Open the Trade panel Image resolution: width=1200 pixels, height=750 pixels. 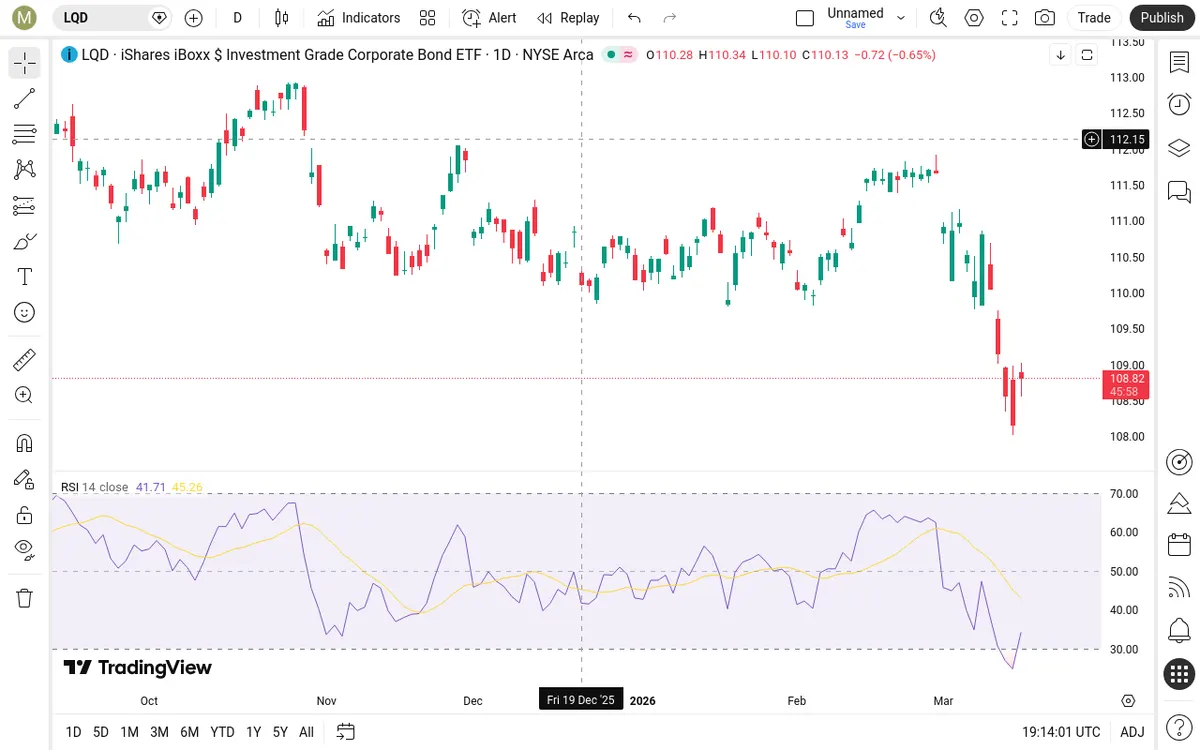[x=1094, y=18]
